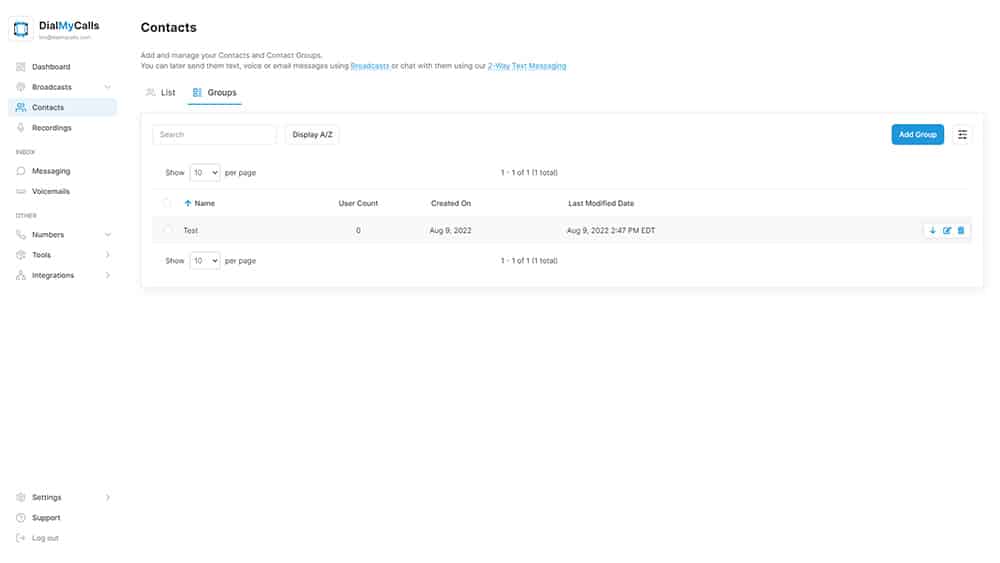Check the checkbox for the Test group row
Viewport: 1000px width, 563px height.
(x=167, y=231)
